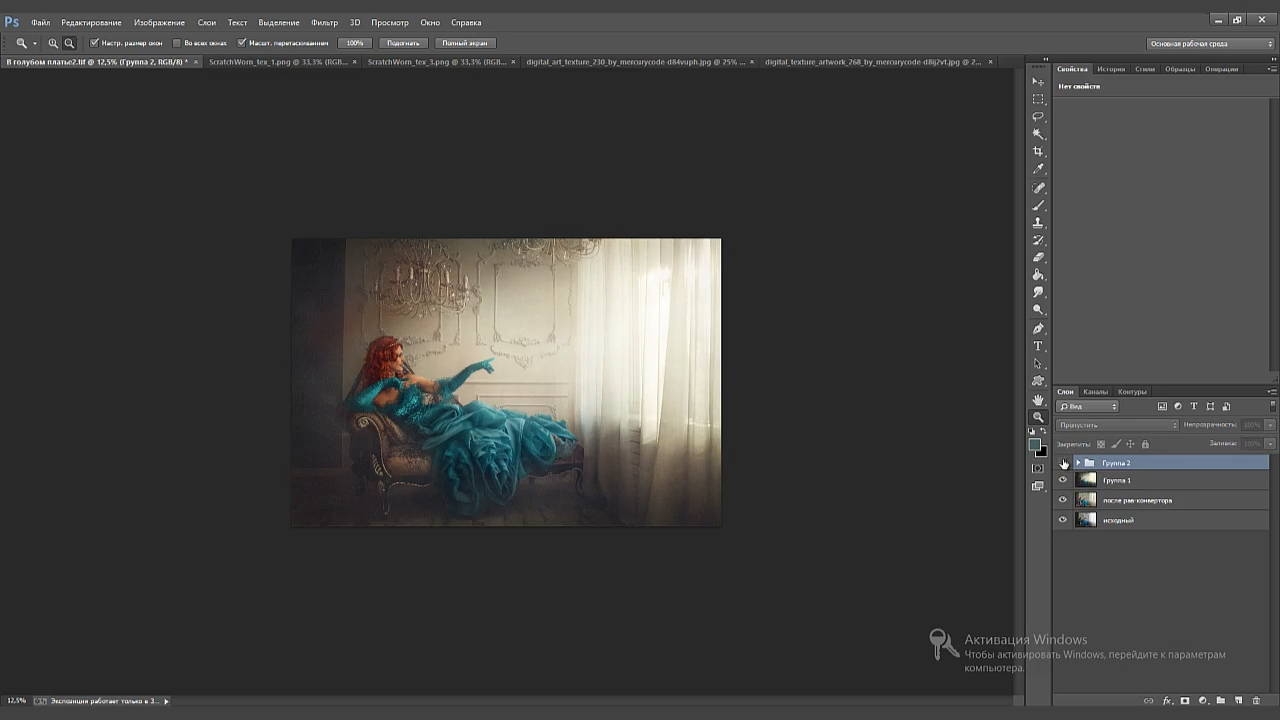Viewport: 1280px width, 720px height.
Task: Select the Smudge tool
Action: click(x=1038, y=292)
